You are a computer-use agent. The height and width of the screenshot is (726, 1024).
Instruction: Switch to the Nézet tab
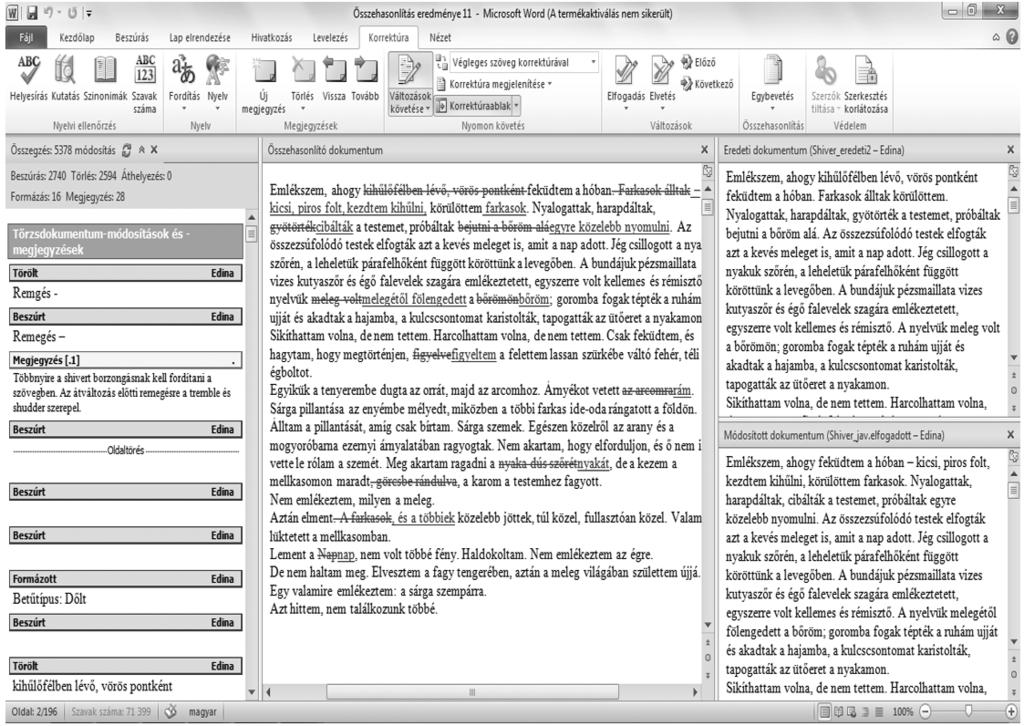pyautogui.click(x=440, y=38)
